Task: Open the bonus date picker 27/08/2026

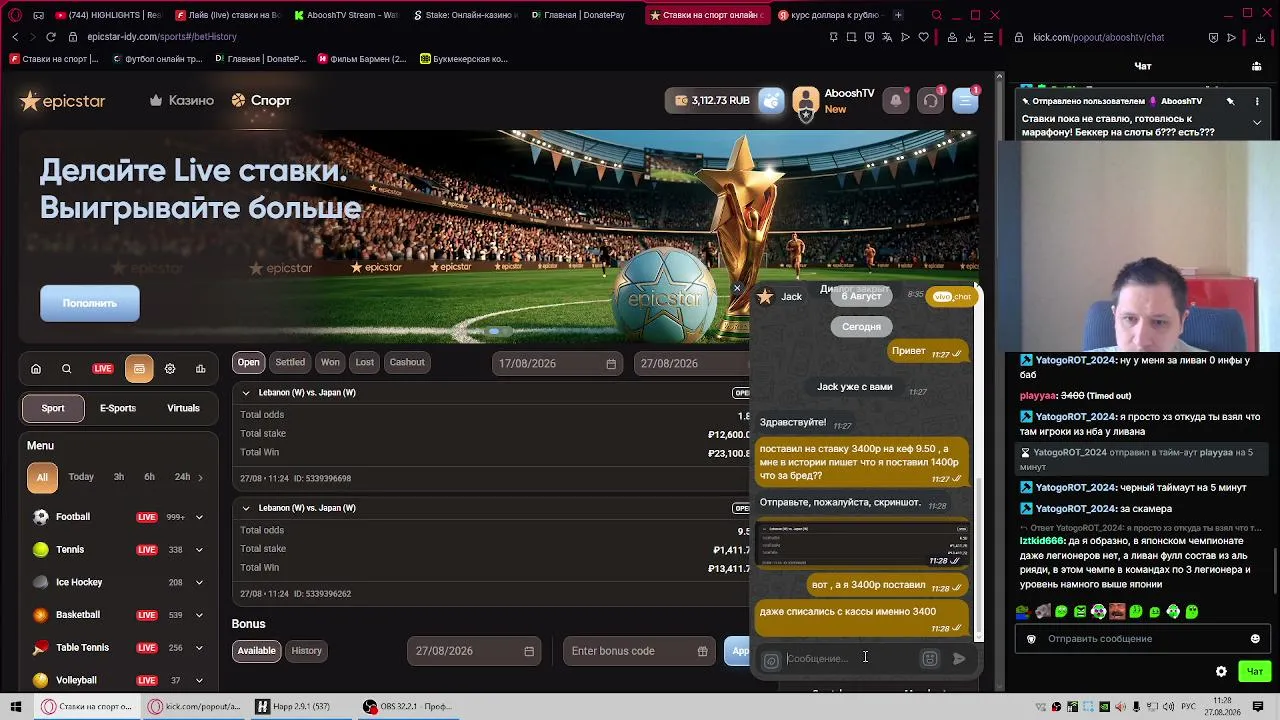Action: (474, 651)
